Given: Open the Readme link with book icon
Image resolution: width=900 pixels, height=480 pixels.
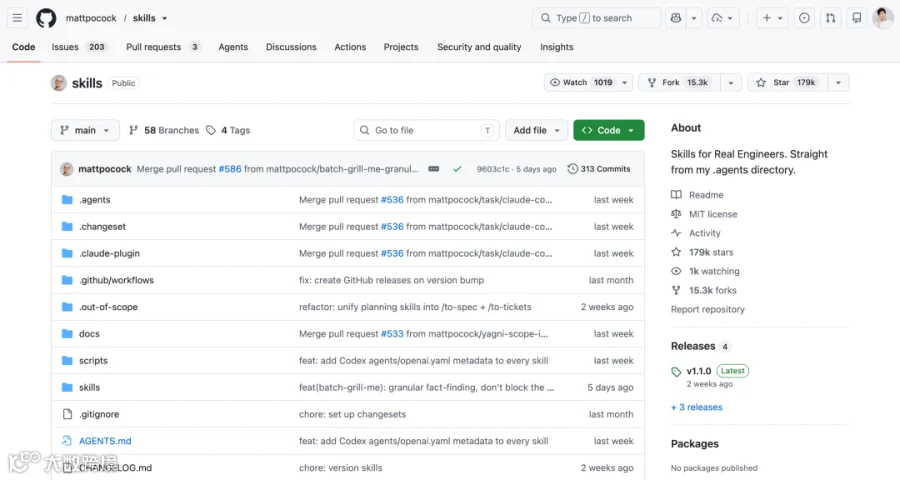Looking at the screenshot, I should pyautogui.click(x=697, y=195).
